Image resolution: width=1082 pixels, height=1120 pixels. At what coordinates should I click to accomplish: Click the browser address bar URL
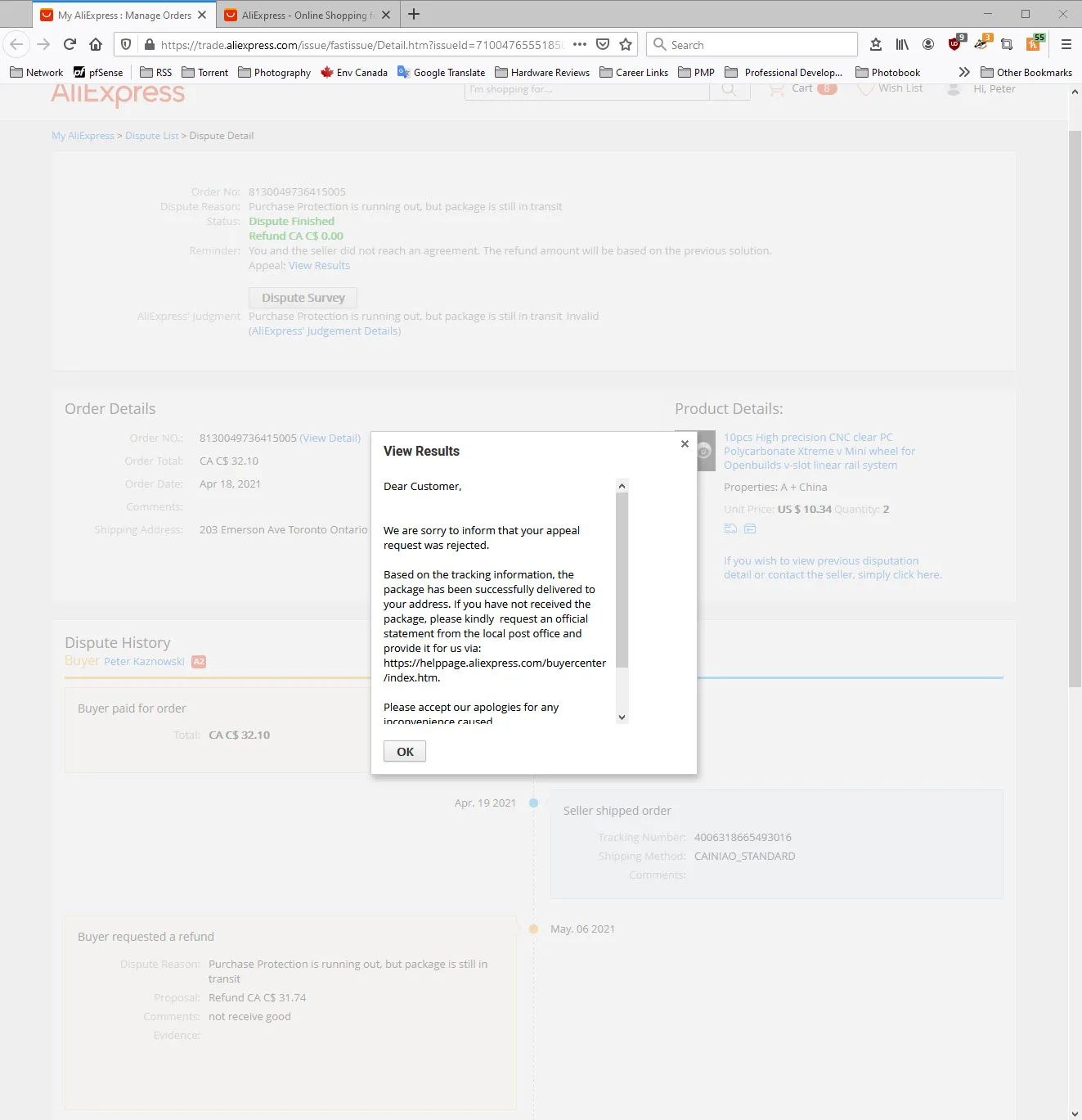pos(362,45)
